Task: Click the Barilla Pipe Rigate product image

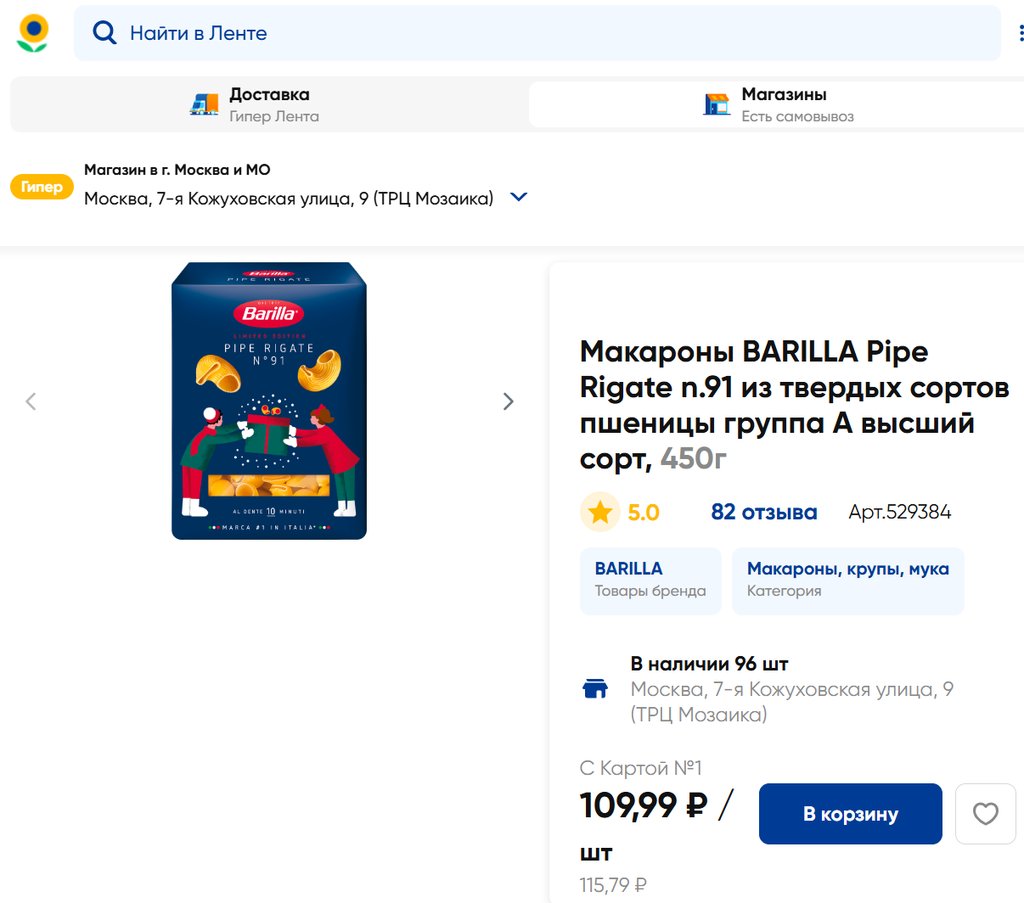Action: point(269,401)
